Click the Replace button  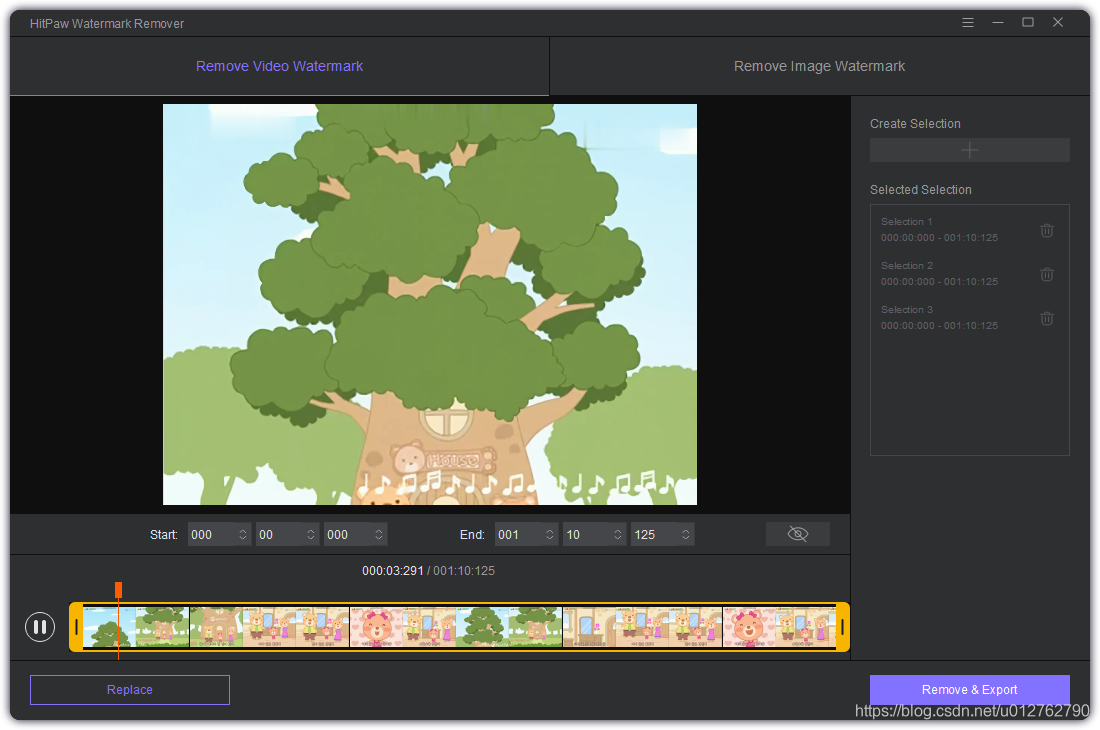(130, 689)
